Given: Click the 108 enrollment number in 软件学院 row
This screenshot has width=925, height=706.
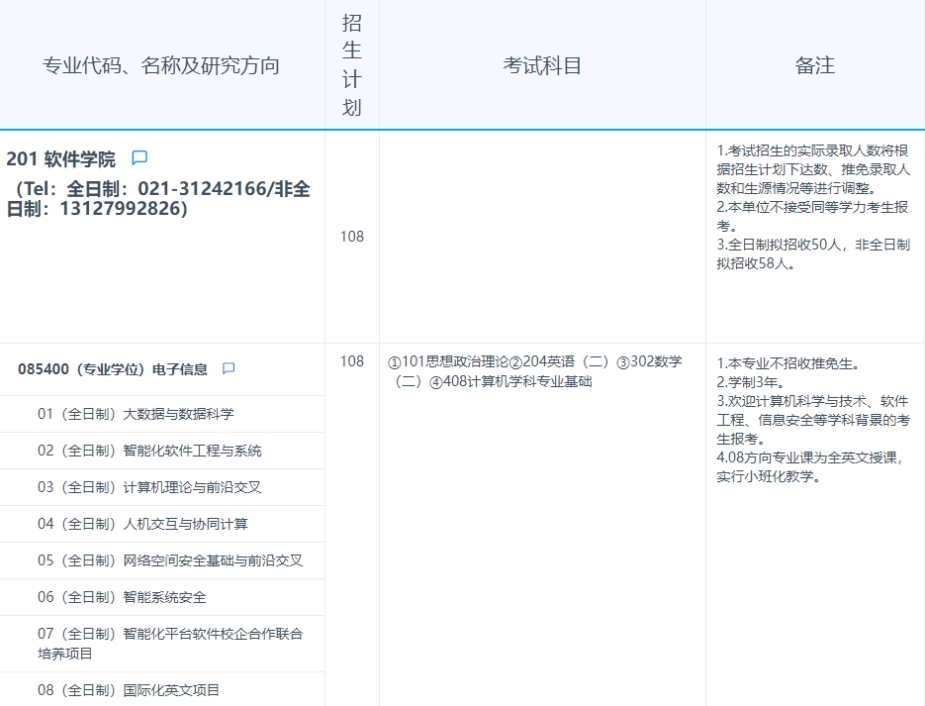Looking at the screenshot, I should click(352, 237).
